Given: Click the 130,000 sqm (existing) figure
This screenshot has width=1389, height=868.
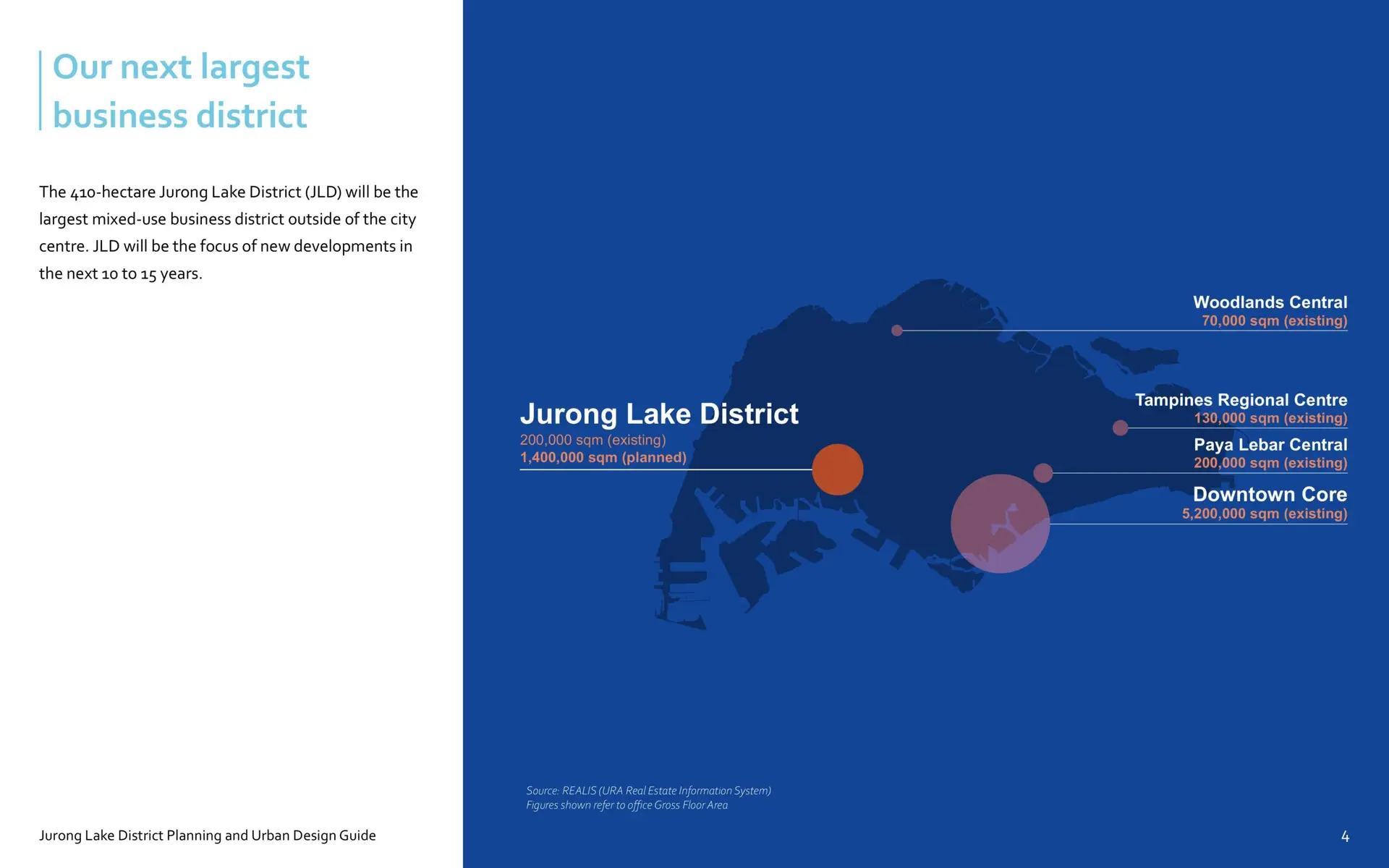Looking at the screenshot, I should (1270, 418).
